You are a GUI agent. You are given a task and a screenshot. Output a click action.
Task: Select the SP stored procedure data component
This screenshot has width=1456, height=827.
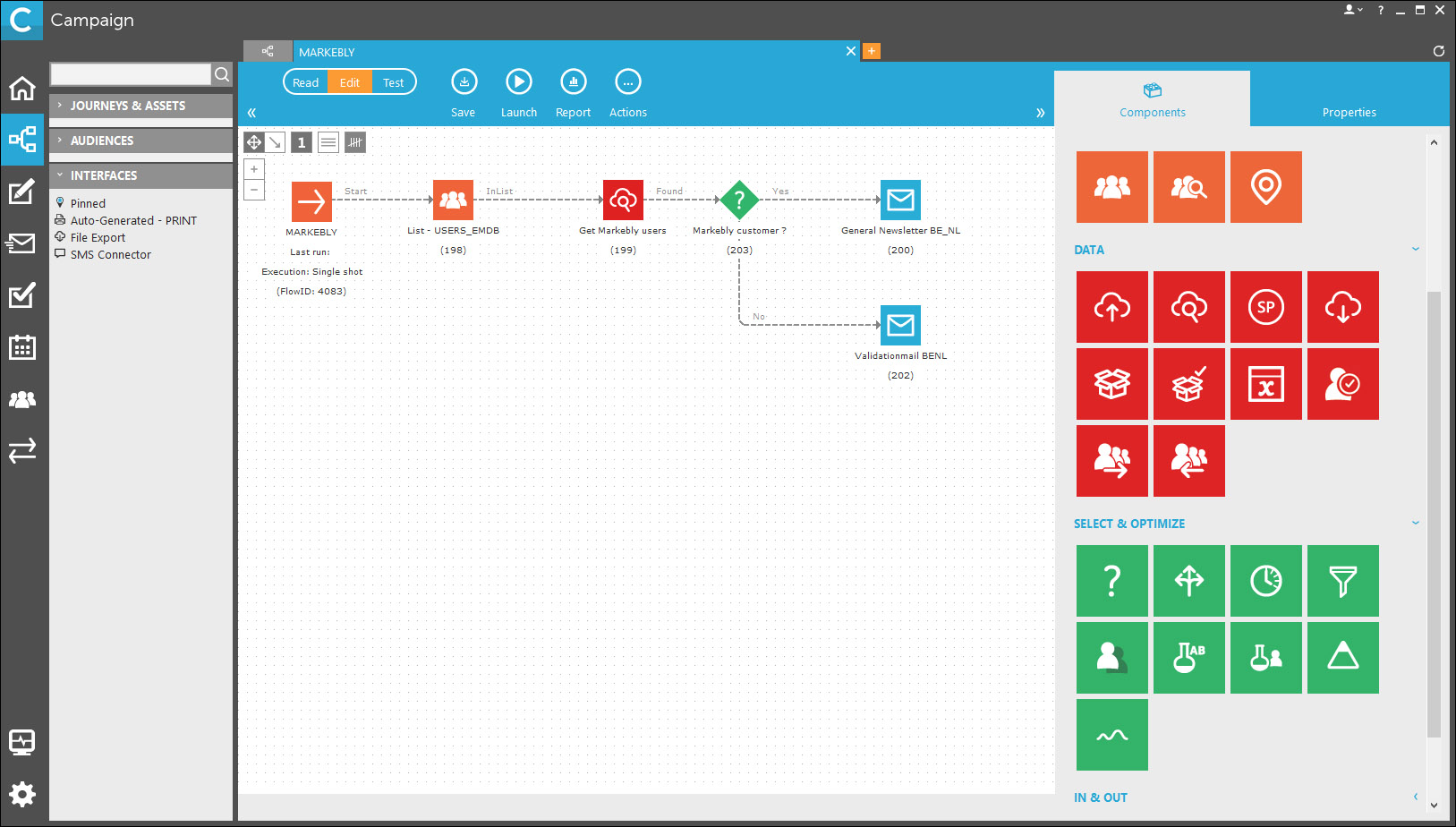click(x=1265, y=307)
